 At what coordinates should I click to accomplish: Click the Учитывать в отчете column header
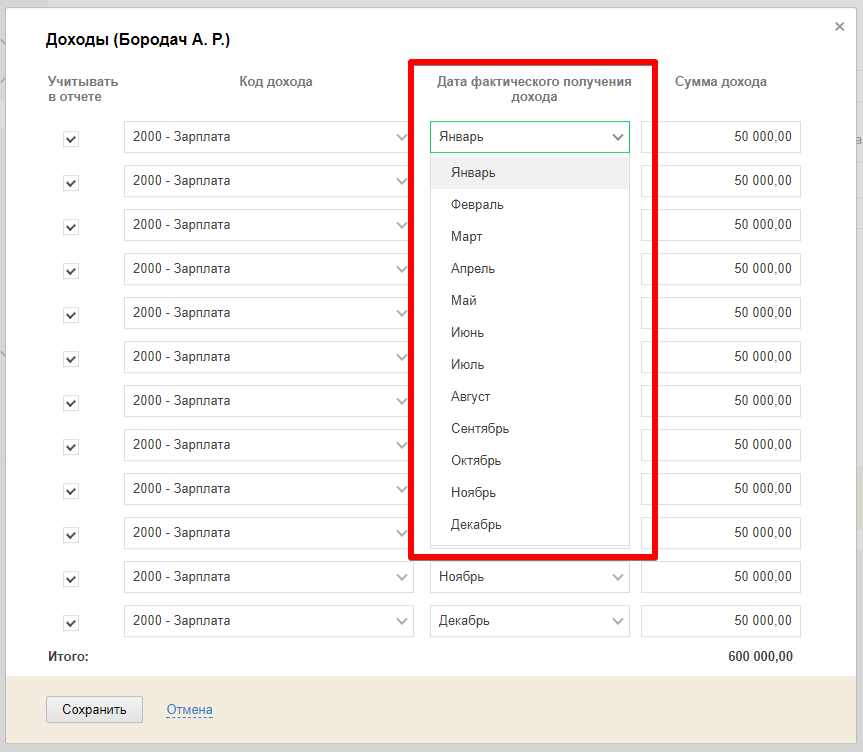pyautogui.click(x=83, y=89)
